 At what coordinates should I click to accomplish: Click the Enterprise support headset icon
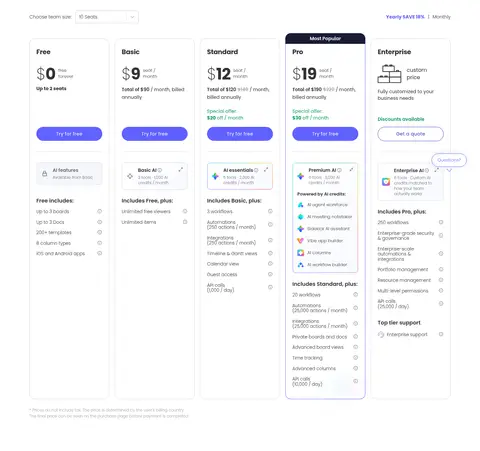pyautogui.click(x=381, y=334)
